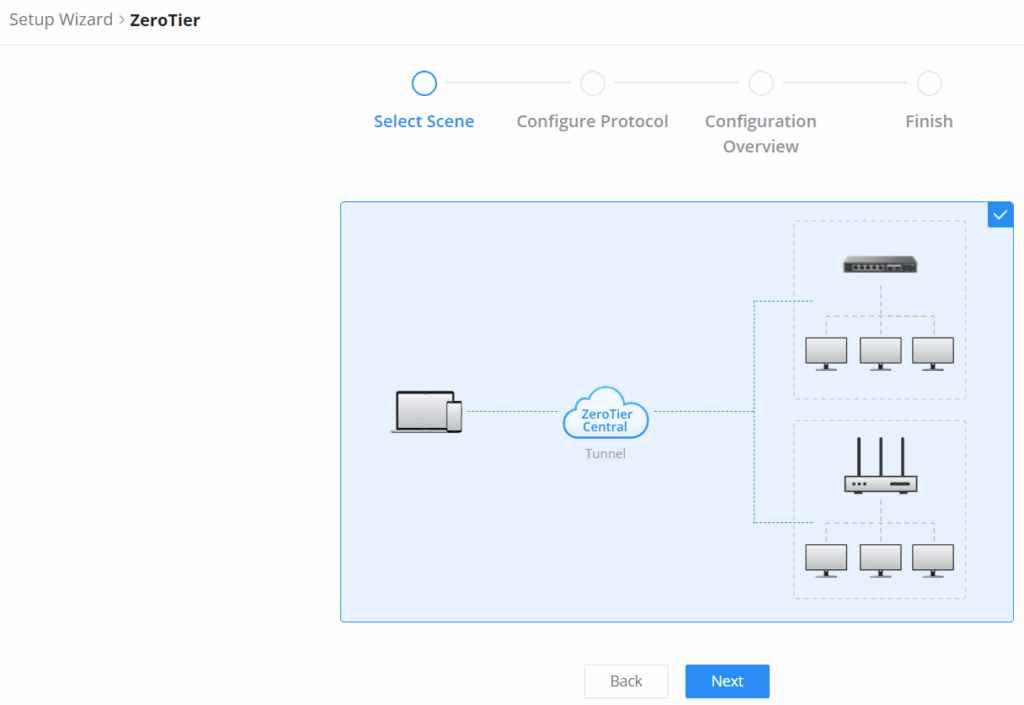Click the breadcrumb chevron separator
Image resolution: width=1024 pixels, height=705 pixels.
[x=121, y=20]
